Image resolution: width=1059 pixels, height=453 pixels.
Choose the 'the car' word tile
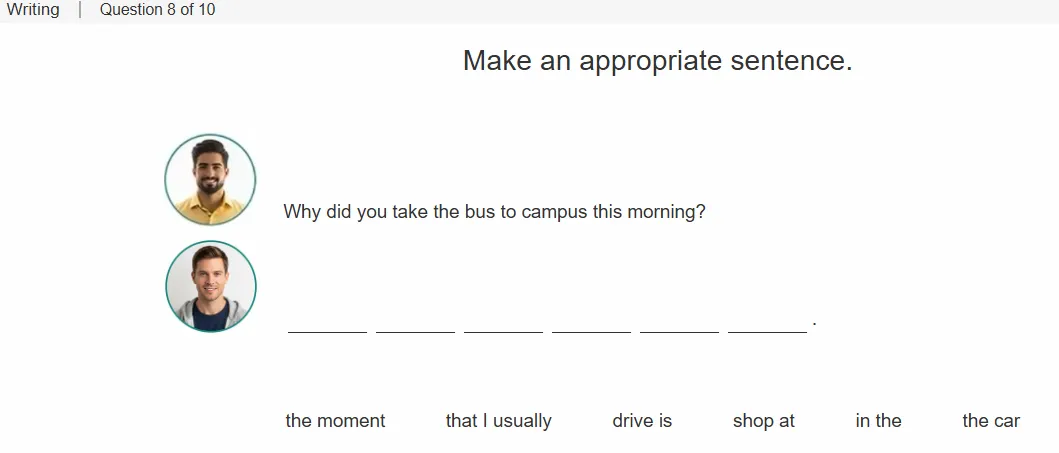(991, 421)
